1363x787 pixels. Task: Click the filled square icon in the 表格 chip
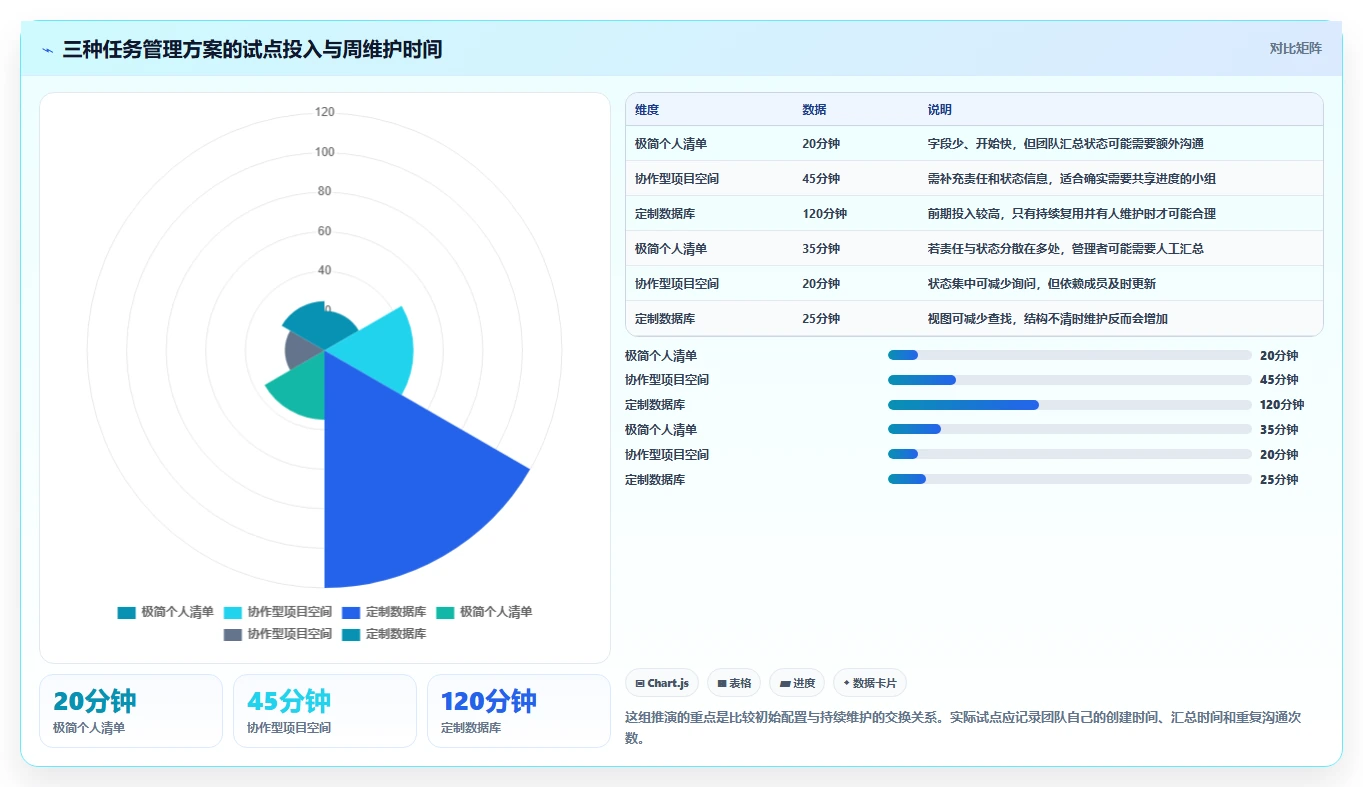[x=722, y=684]
